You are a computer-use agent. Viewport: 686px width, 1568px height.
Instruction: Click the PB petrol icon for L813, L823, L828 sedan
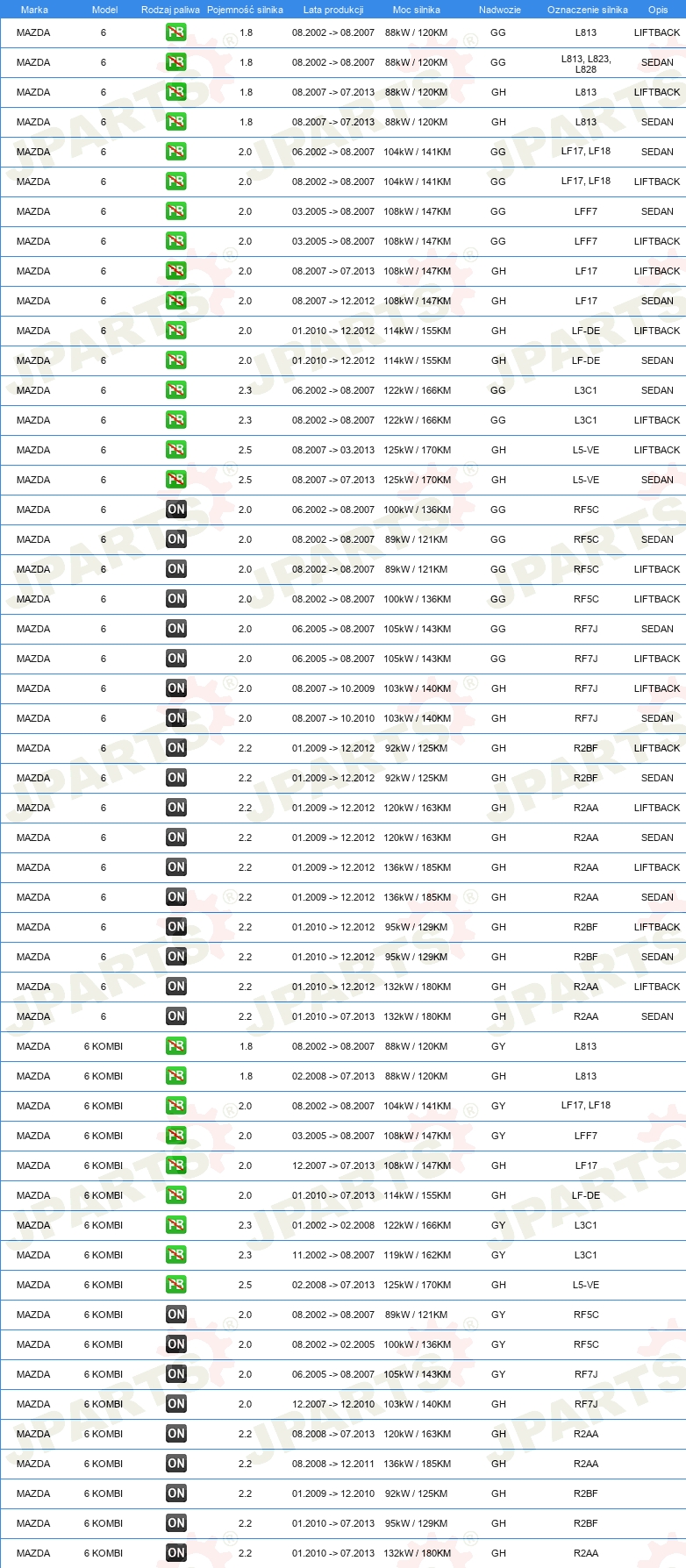[x=175, y=62]
